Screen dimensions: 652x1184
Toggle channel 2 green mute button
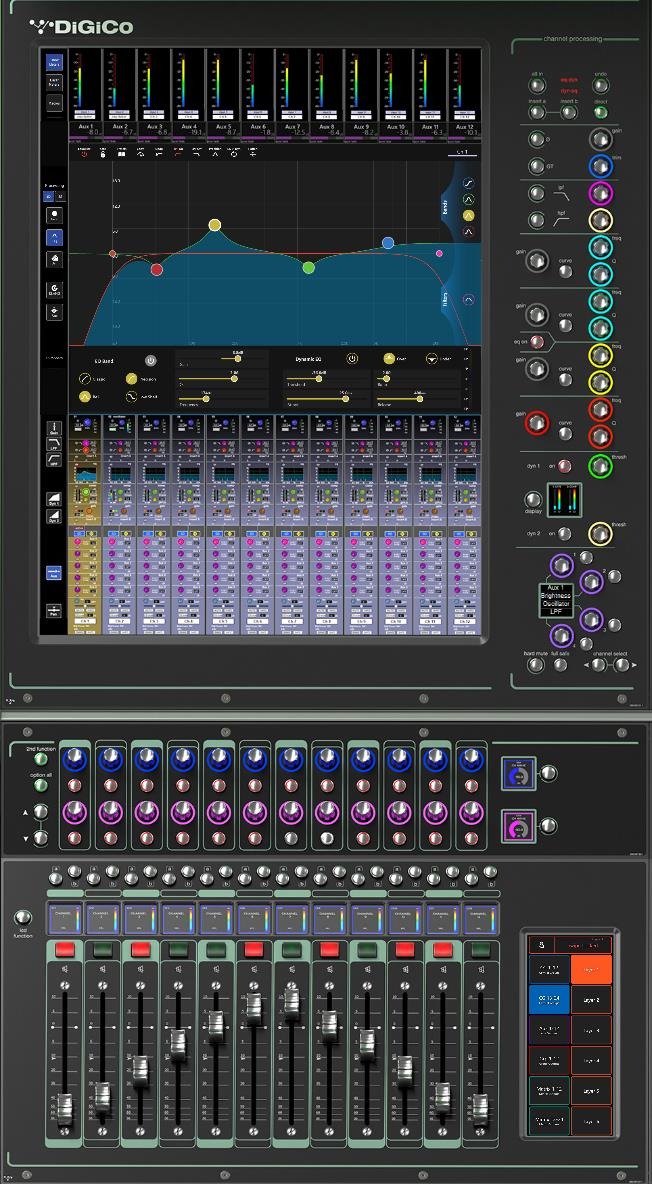pos(103,949)
